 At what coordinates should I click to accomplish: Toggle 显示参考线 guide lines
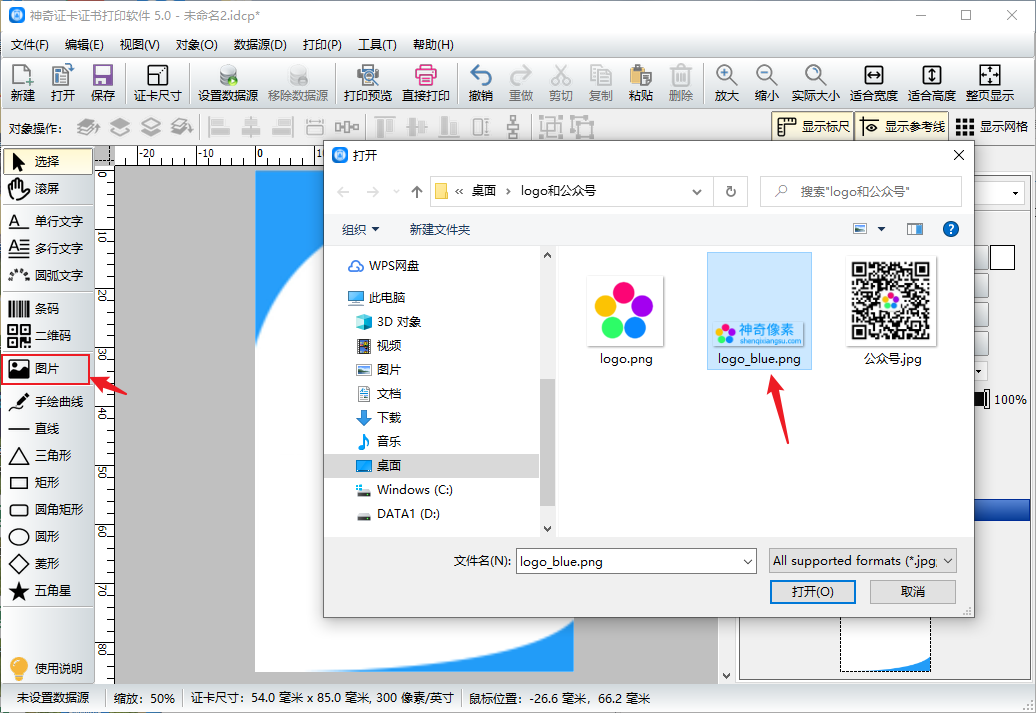point(903,127)
